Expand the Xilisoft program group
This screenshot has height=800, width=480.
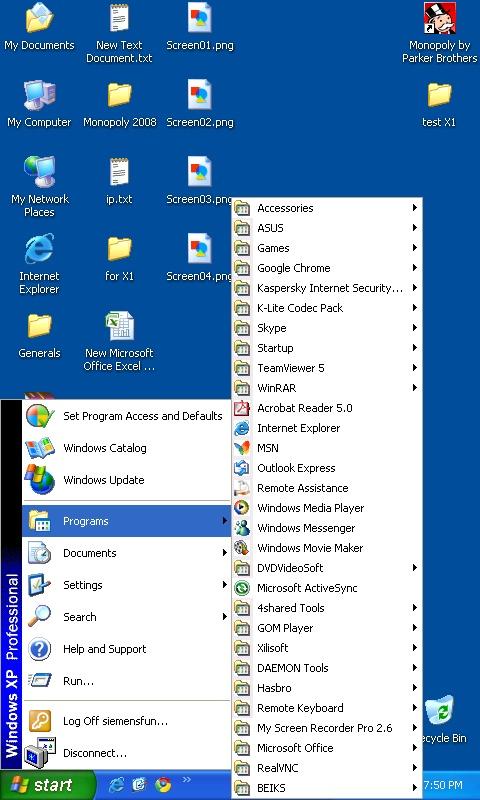point(327,648)
